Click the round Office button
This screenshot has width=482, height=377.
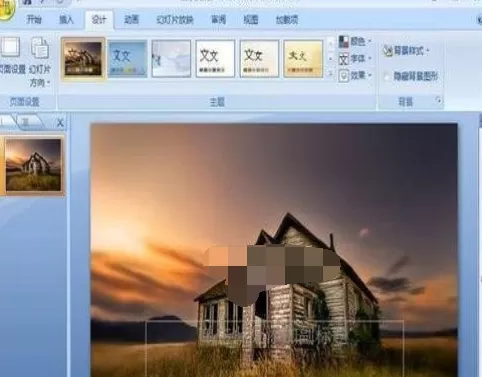click(7, 9)
